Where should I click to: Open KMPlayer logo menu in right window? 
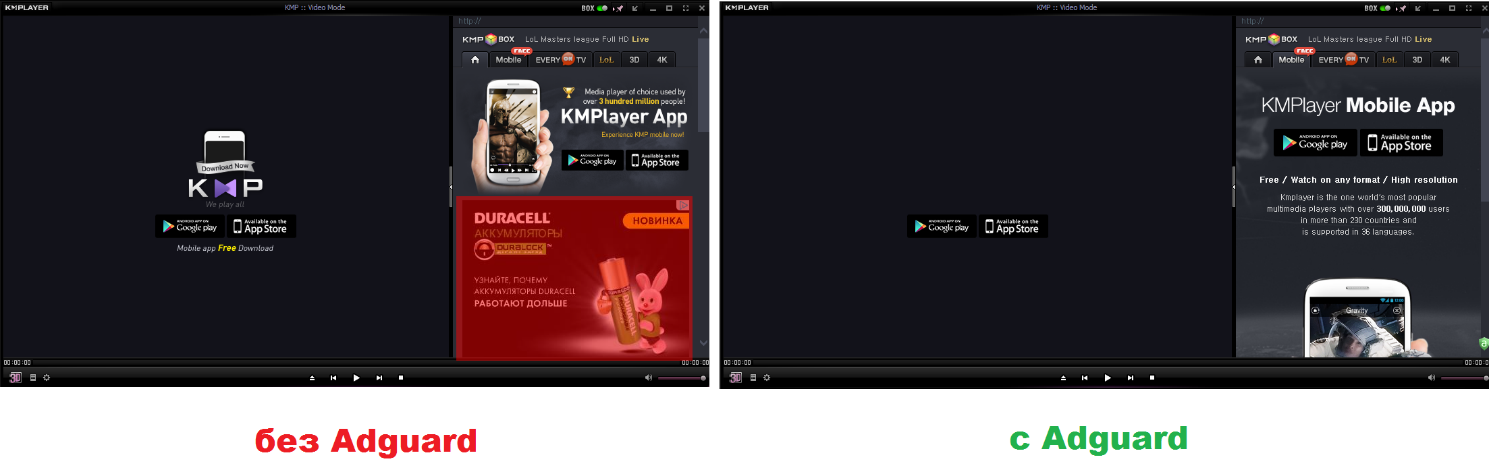click(x=745, y=7)
